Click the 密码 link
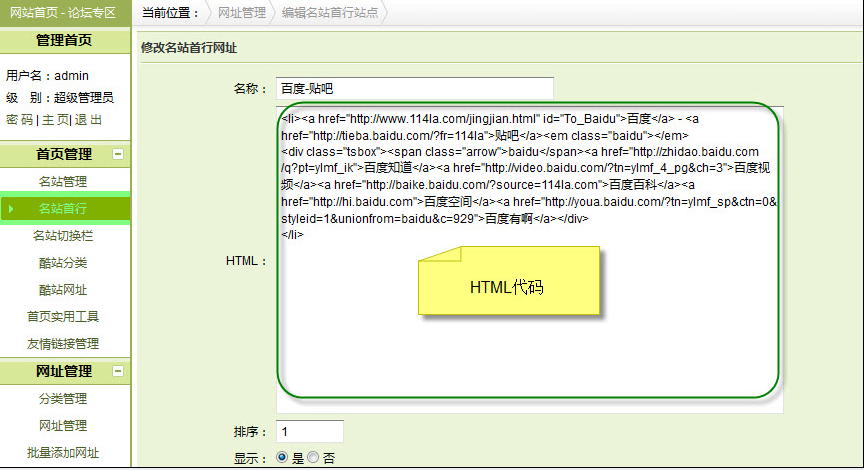Image resolution: width=864 pixels, height=470 pixels. pos(19,120)
